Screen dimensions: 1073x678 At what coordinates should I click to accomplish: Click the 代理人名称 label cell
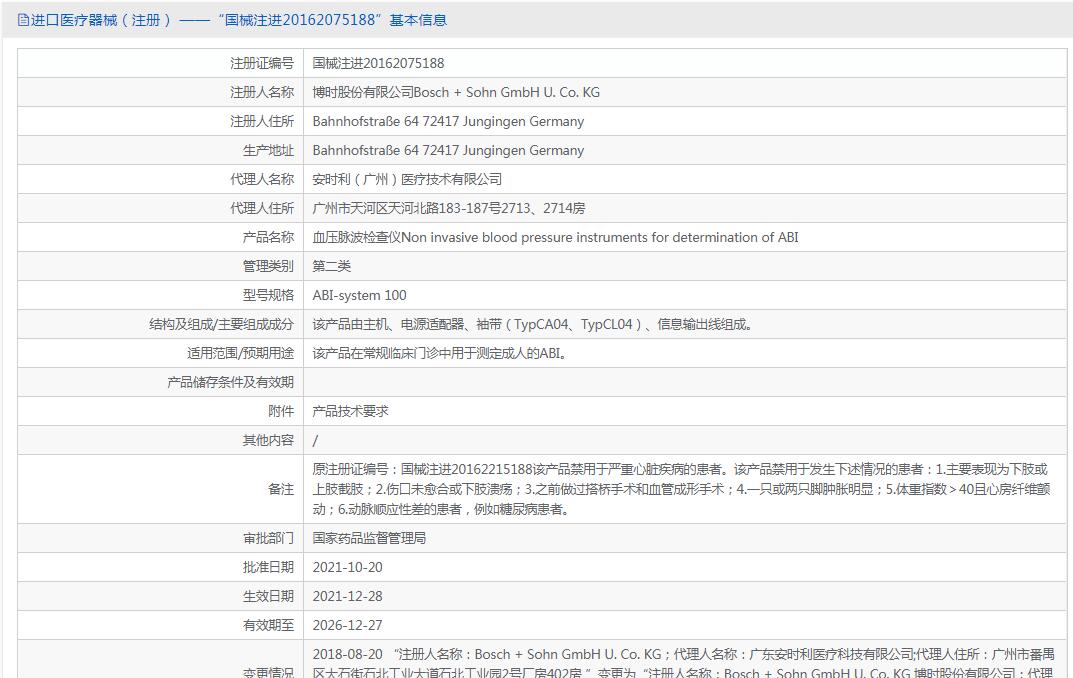(161, 179)
